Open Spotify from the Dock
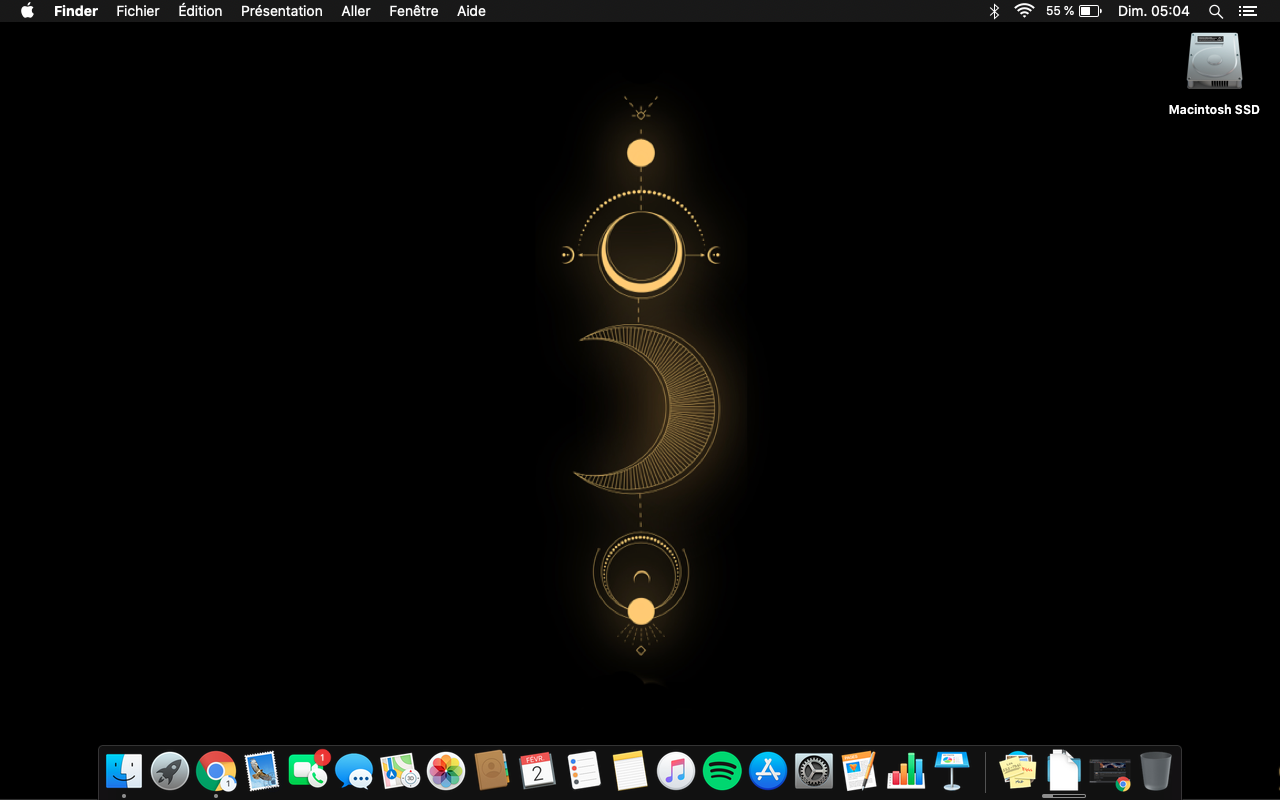 pos(722,771)
